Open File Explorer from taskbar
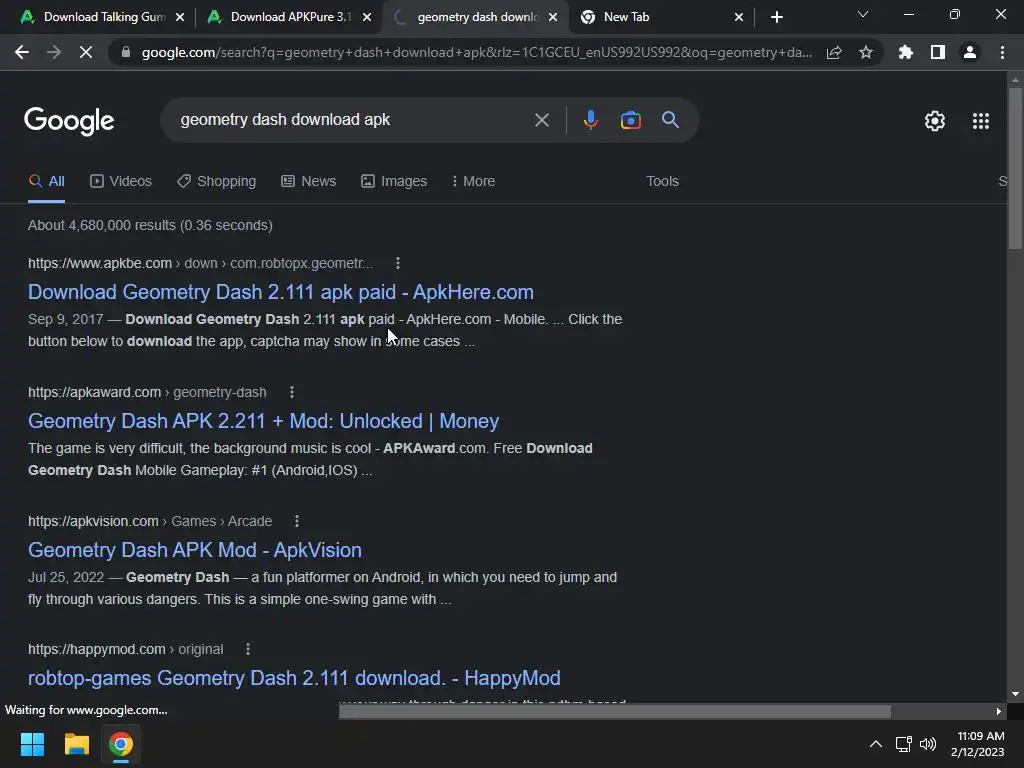 click(x=76, y=744)
